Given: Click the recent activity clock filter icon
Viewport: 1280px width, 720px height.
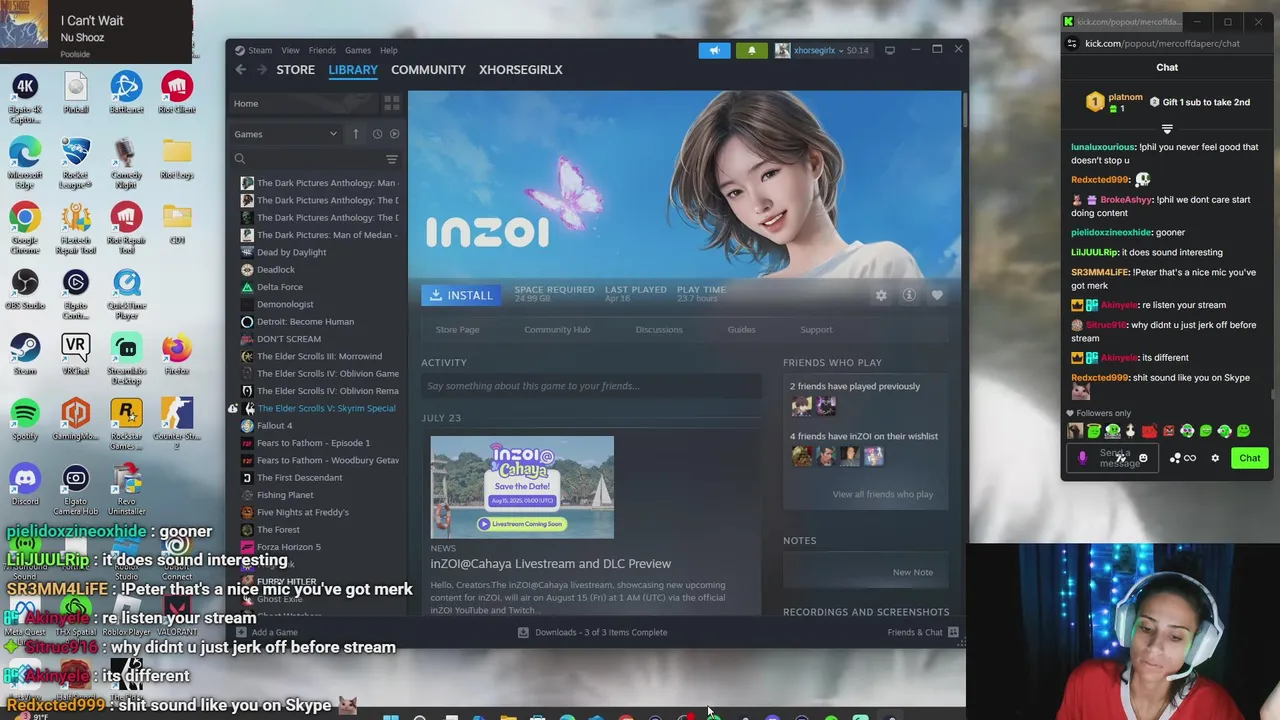Looking at the screenshot, I should point(377,134).
